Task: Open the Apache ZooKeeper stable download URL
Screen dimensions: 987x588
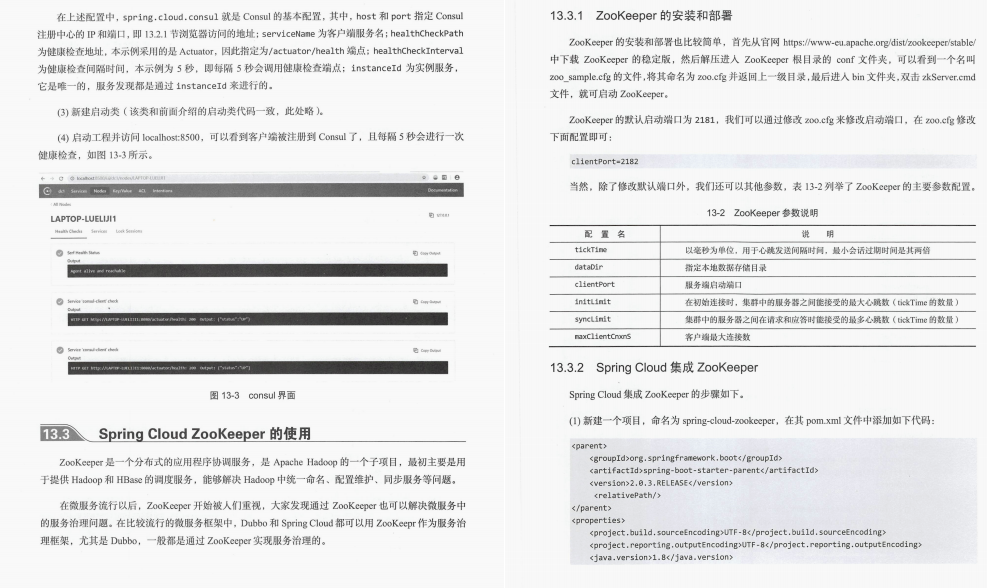Action: point(879,42)
